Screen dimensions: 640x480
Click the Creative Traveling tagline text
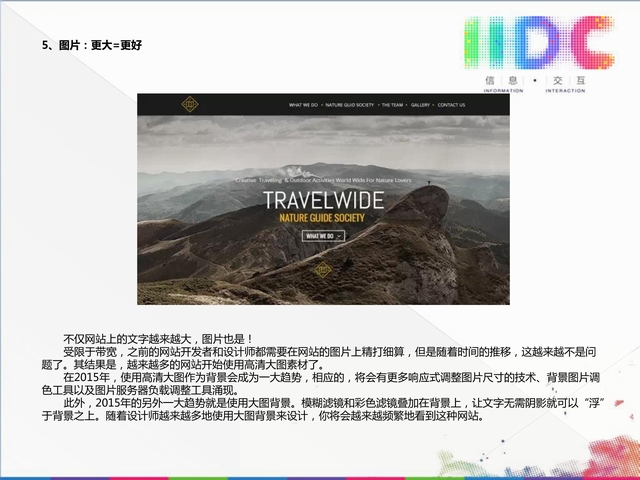(323, 180)
